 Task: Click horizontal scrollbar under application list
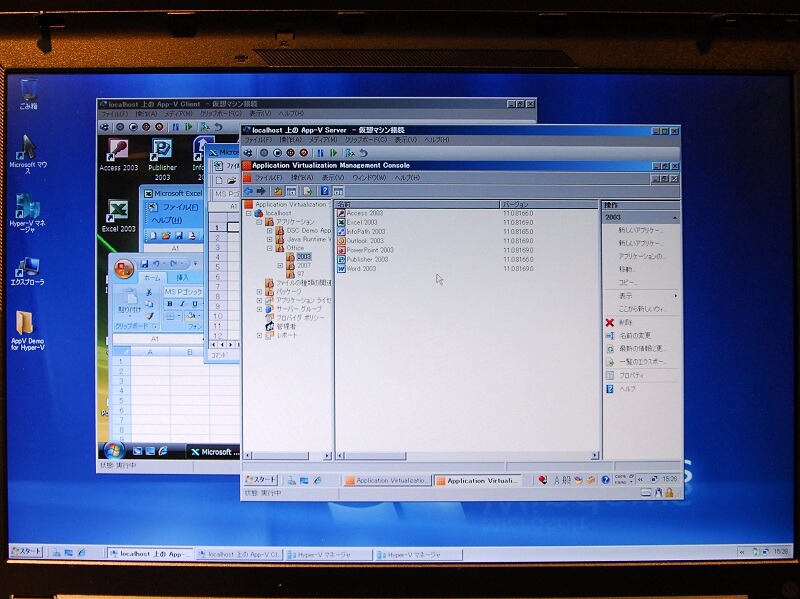tap(468, 455)
